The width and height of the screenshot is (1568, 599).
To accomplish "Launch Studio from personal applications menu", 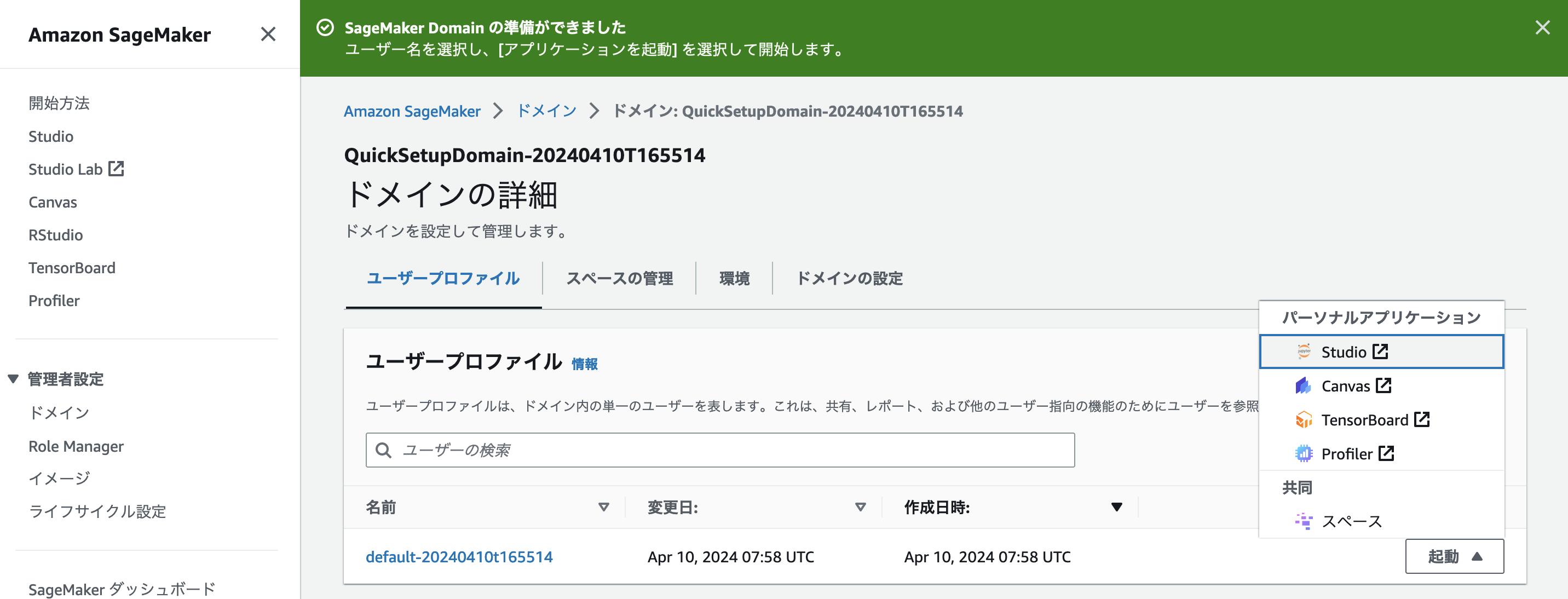I will pos(1381,352).
